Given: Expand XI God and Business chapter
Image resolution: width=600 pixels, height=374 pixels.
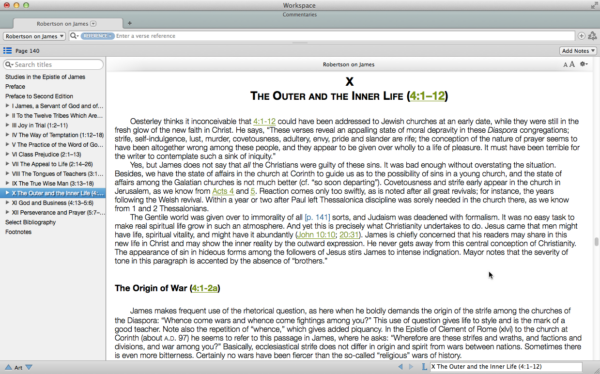Looking at the screenshot, I should coord(7,203).
